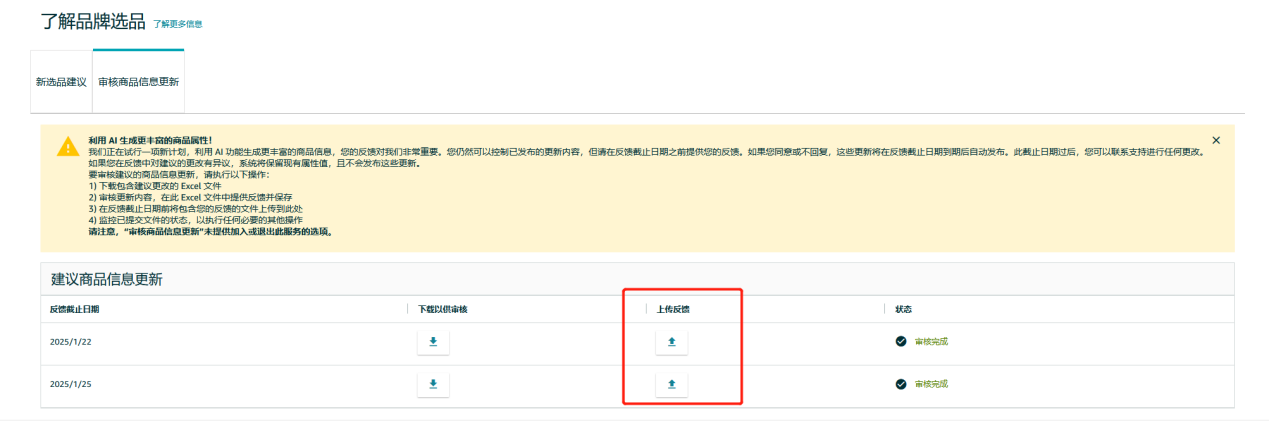Click the 上传反馈 column header

673,309
